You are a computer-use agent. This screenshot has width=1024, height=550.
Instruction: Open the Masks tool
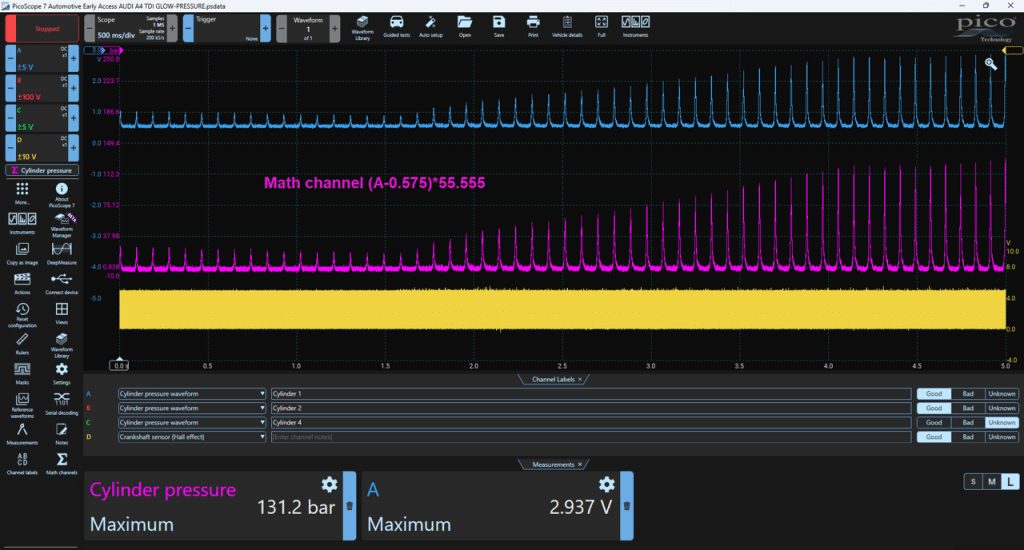coord(22,373)
